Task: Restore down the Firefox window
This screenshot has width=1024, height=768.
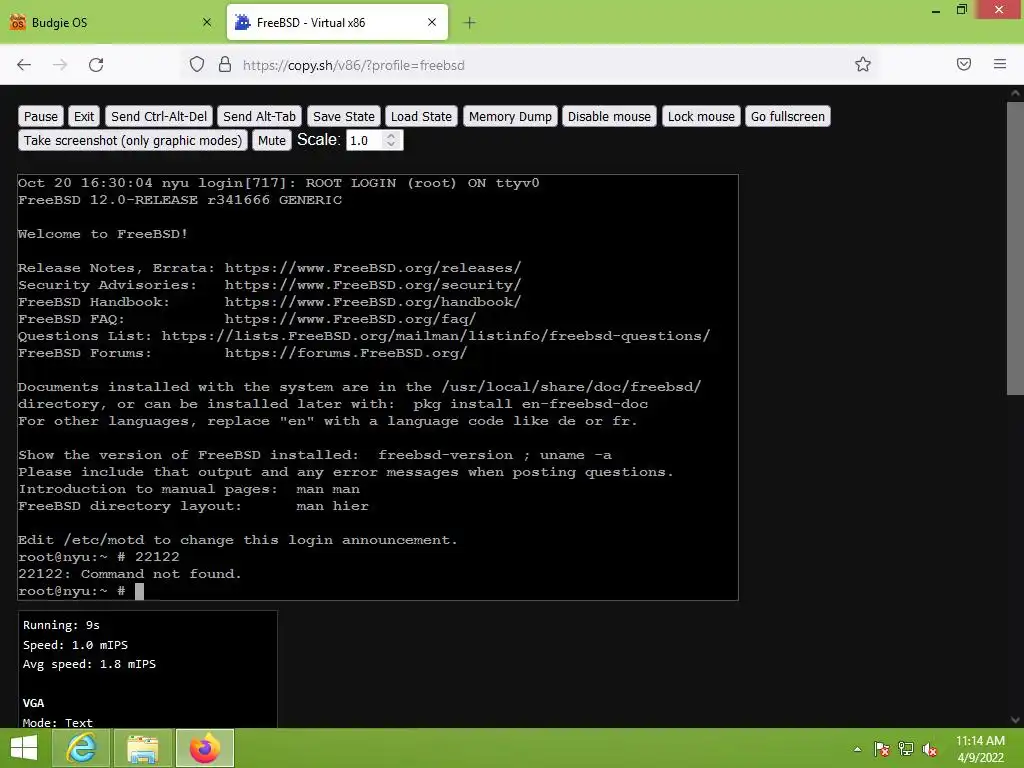Action: (x=962, y=10)
